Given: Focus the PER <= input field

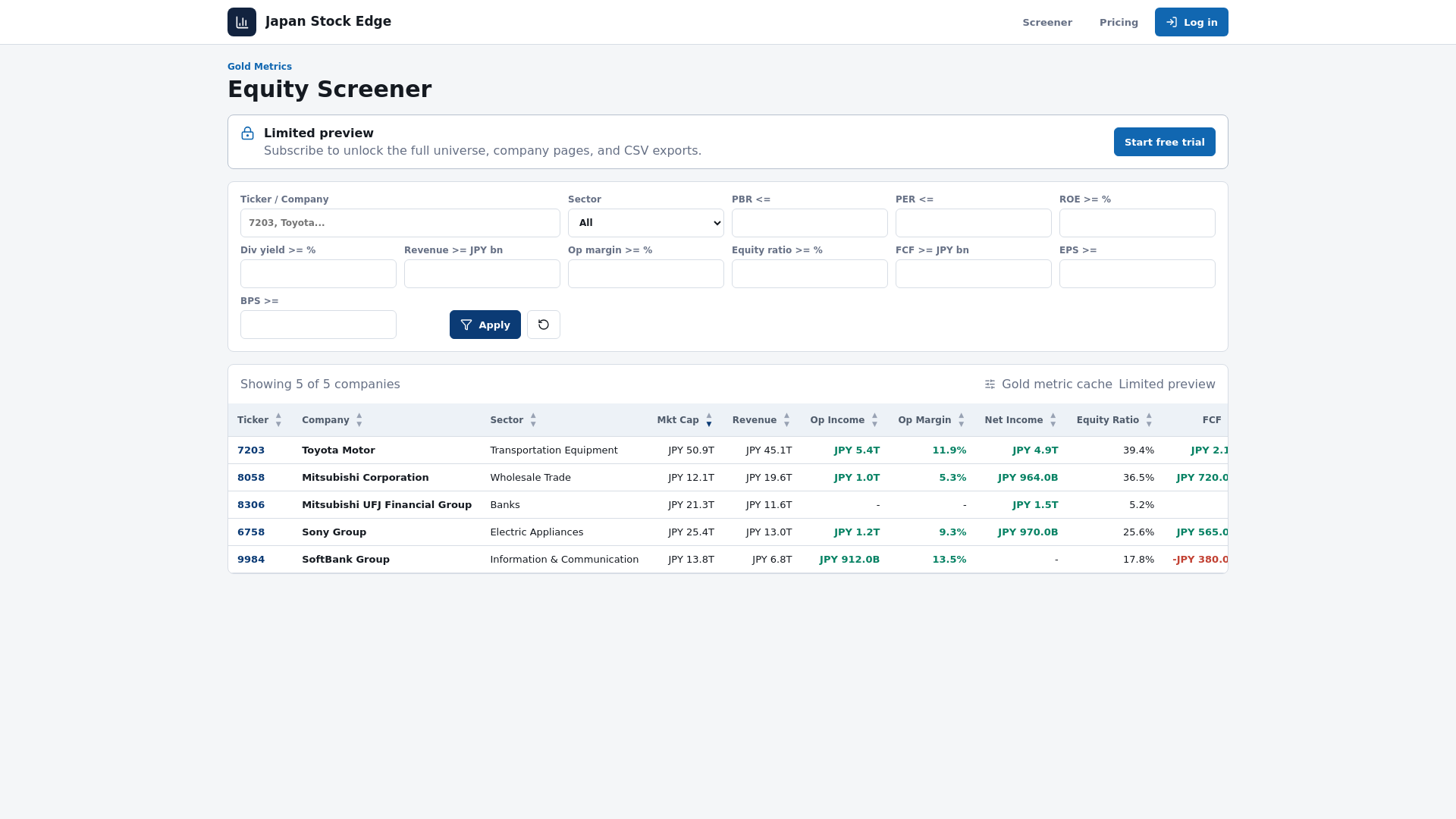Looking at the screenshot, I should (974, 223).
